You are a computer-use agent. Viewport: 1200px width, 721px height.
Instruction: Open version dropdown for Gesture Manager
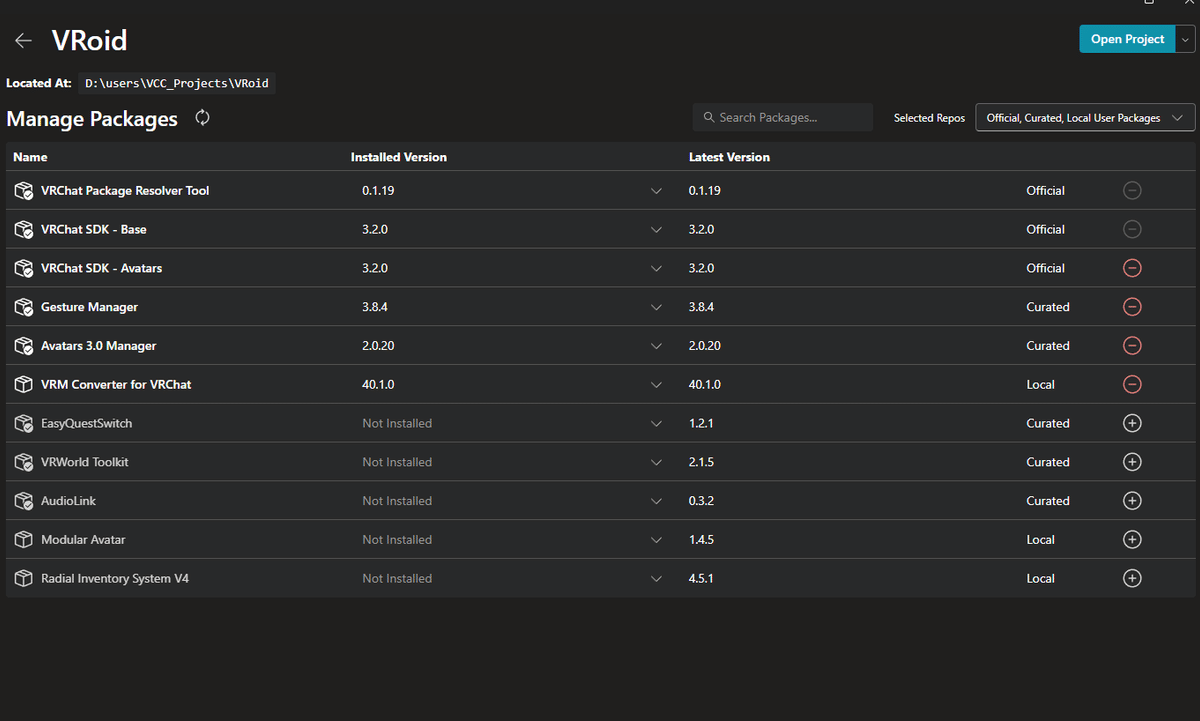(656, 307)
